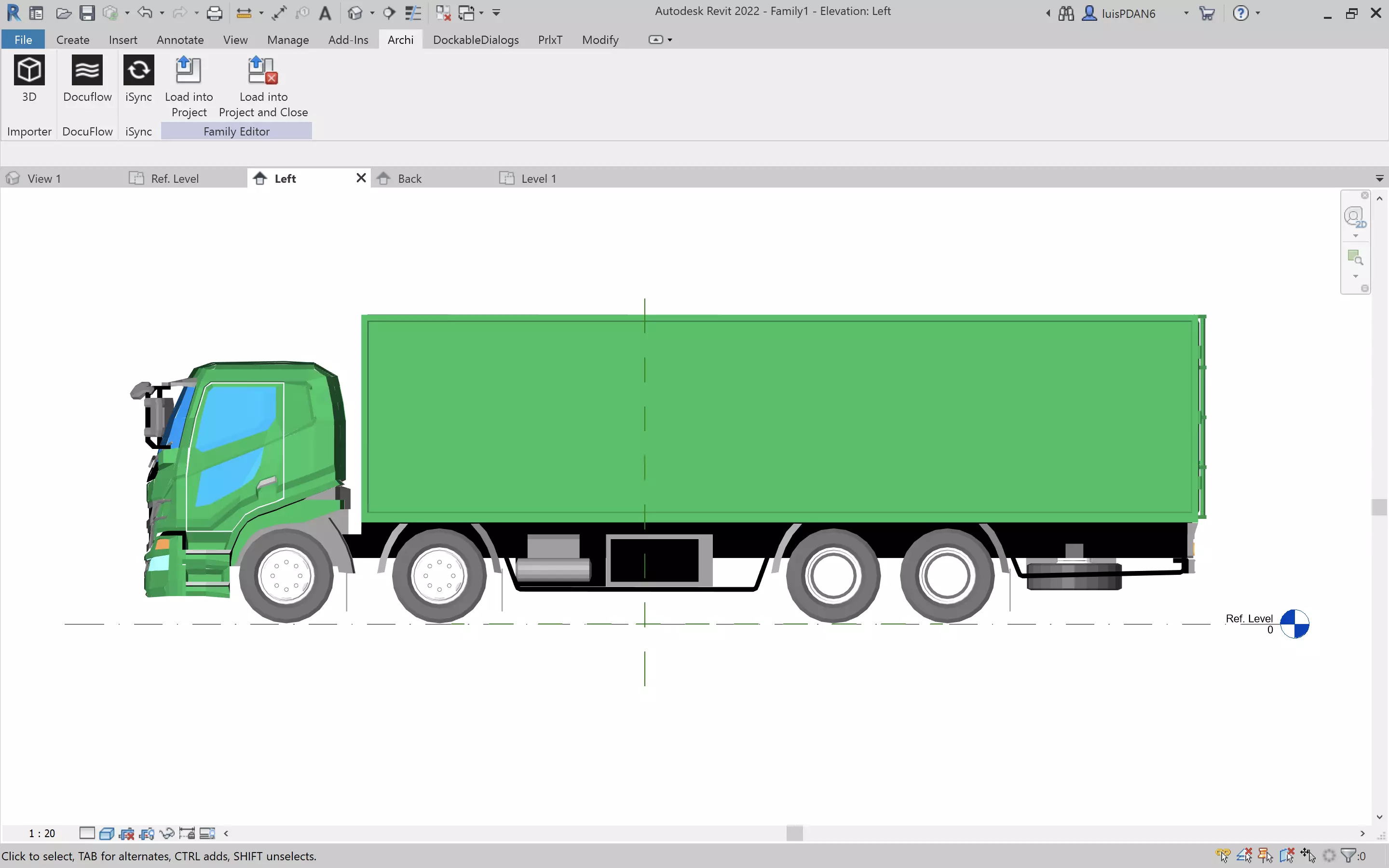The height and width of the screenshot is (868, 1389).
Task: Activate the Text tool in quick access toolbar
Action: (326, 13)
